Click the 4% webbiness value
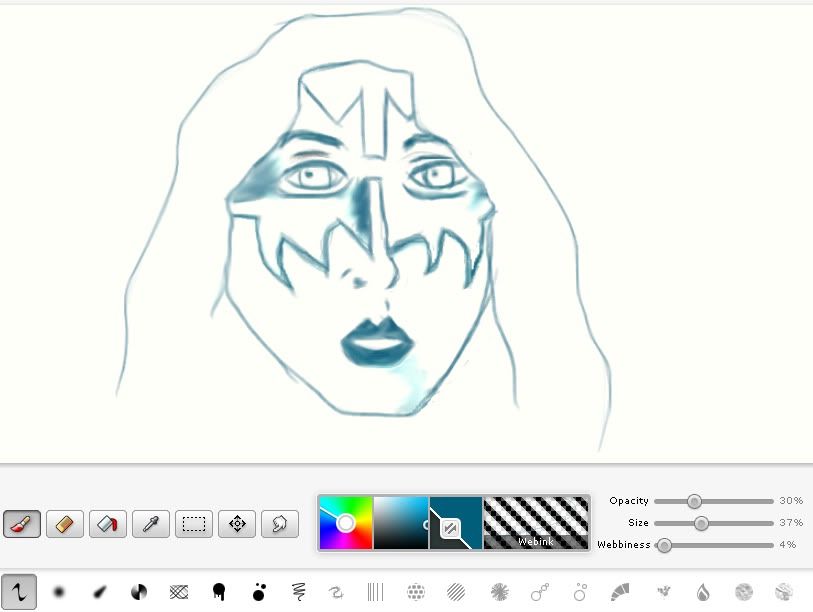The image size is (813, 612). [788, 545]
